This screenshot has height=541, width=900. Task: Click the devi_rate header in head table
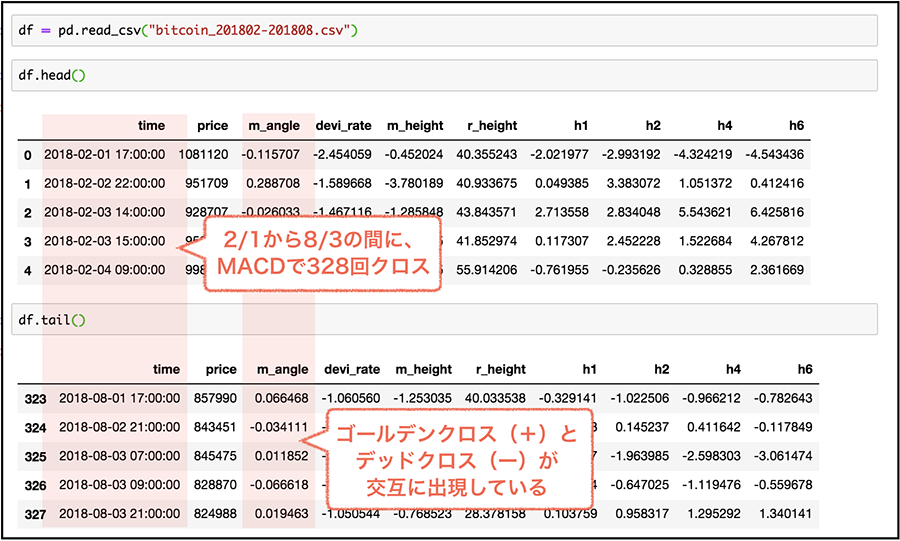pos(343,126)
